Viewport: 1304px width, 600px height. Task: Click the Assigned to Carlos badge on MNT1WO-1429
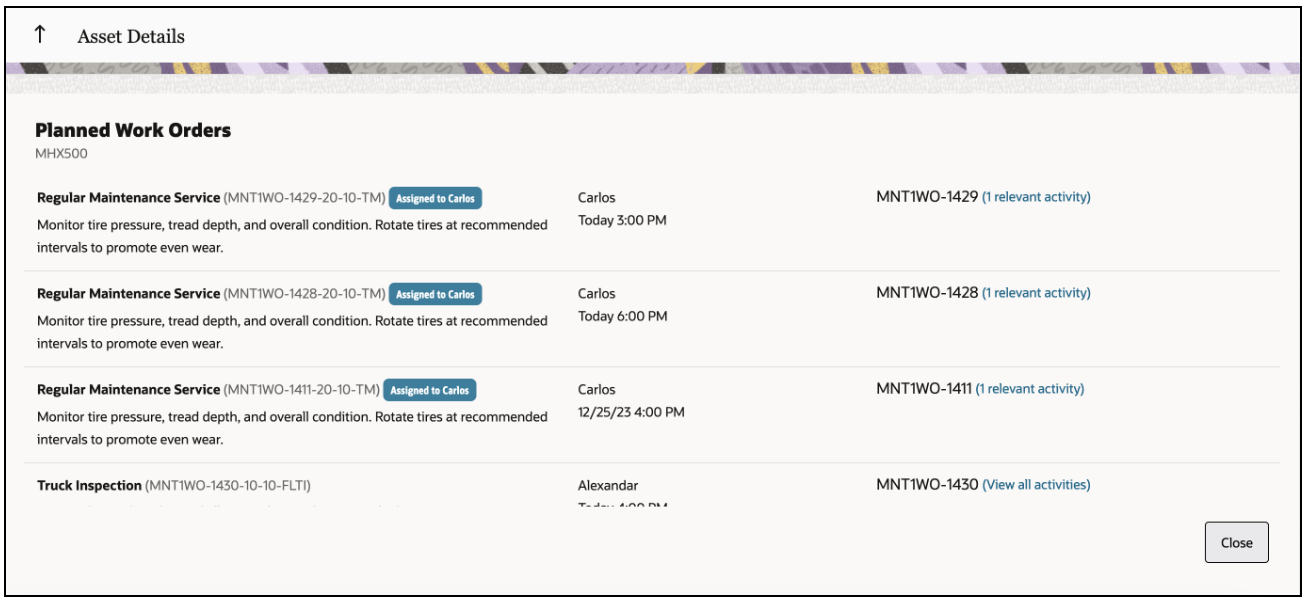[437, 198]
